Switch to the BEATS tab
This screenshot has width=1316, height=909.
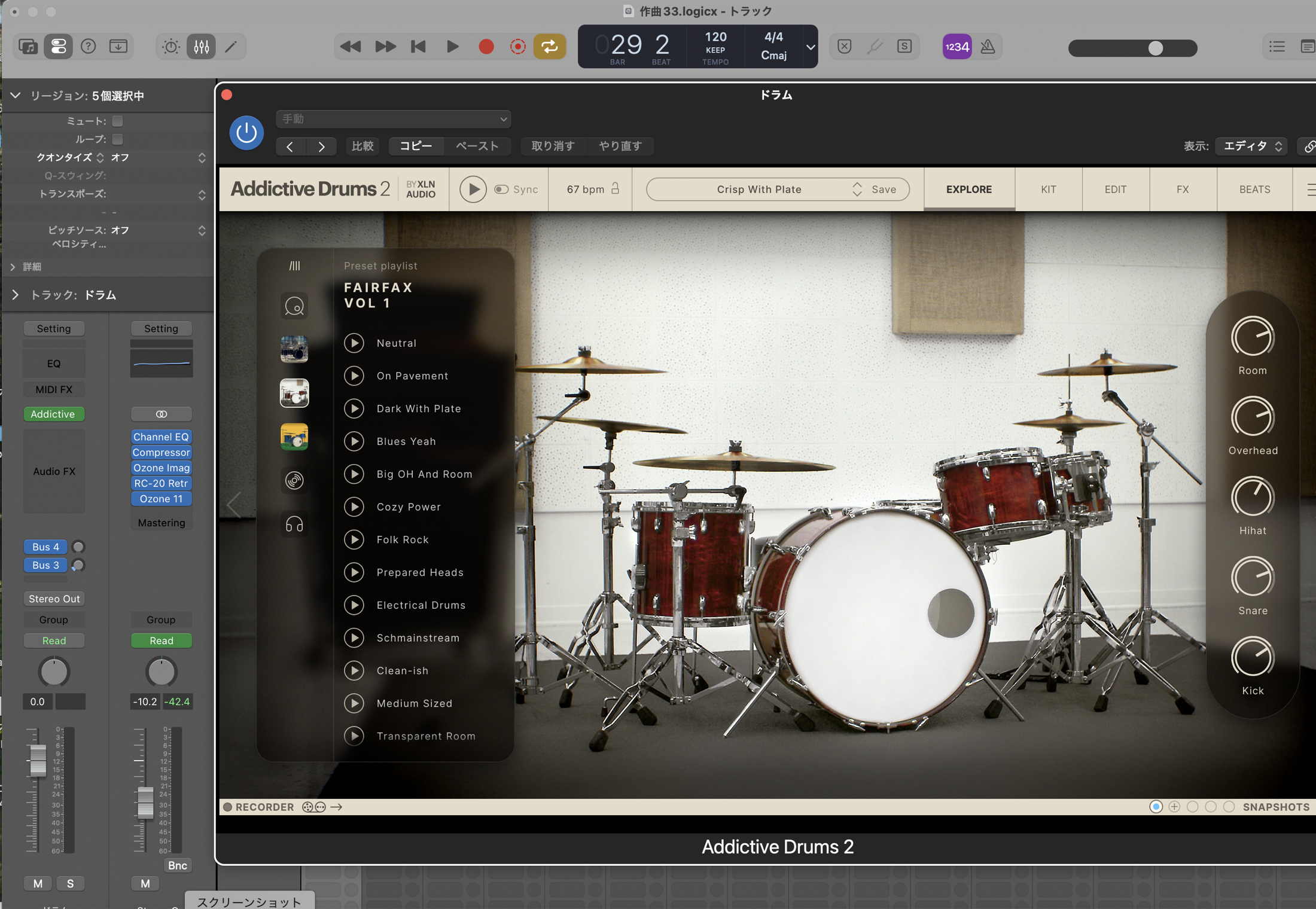[1254, 190]
